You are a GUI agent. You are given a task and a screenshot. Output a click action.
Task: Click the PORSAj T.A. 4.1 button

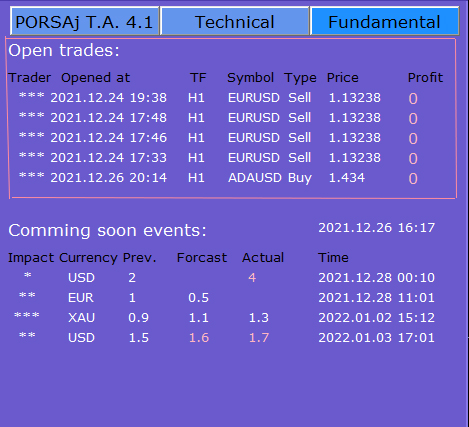[x=84, y=21]
